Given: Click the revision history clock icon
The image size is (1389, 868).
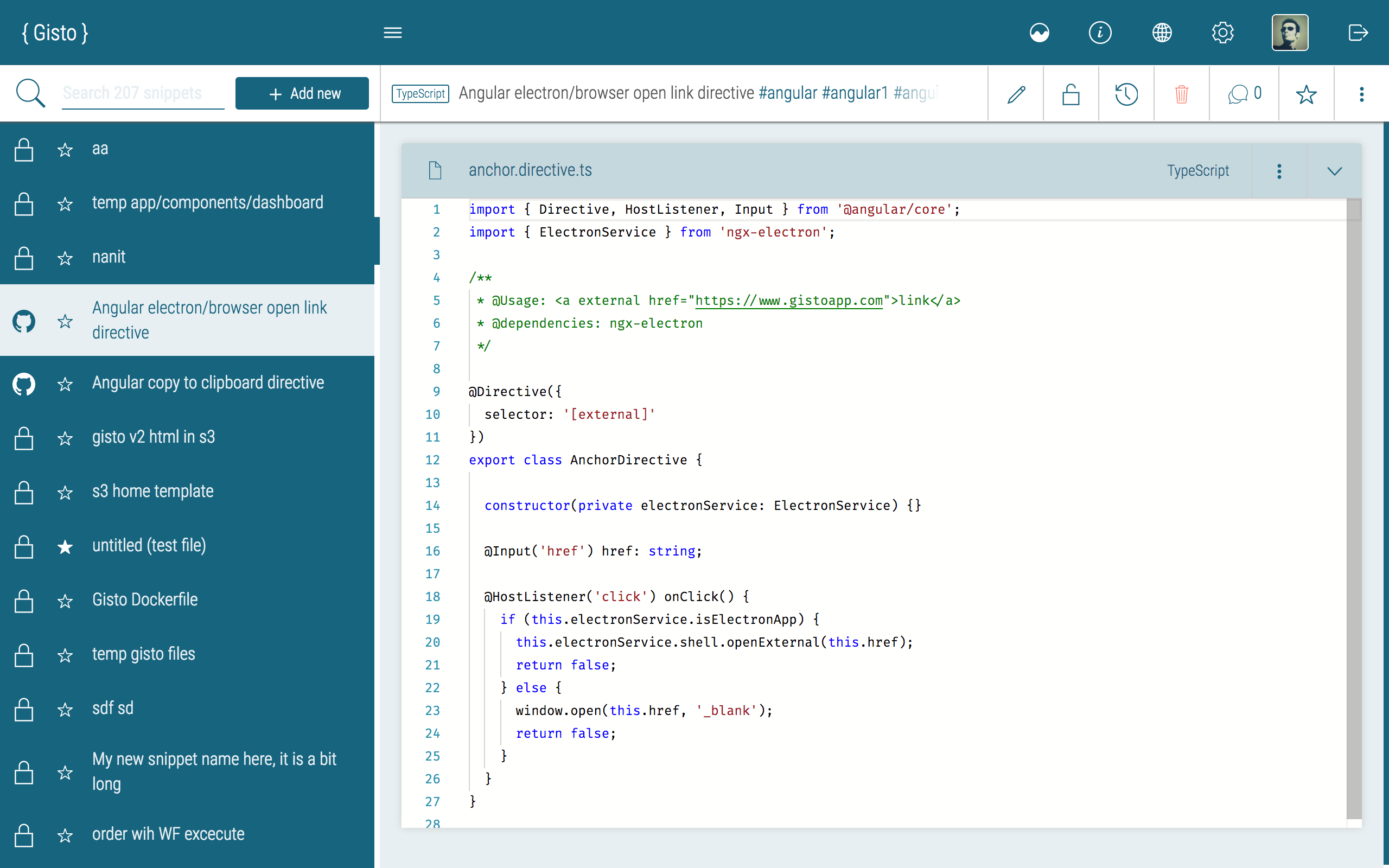Looking at the screenshot, I should coord(1126,93).
